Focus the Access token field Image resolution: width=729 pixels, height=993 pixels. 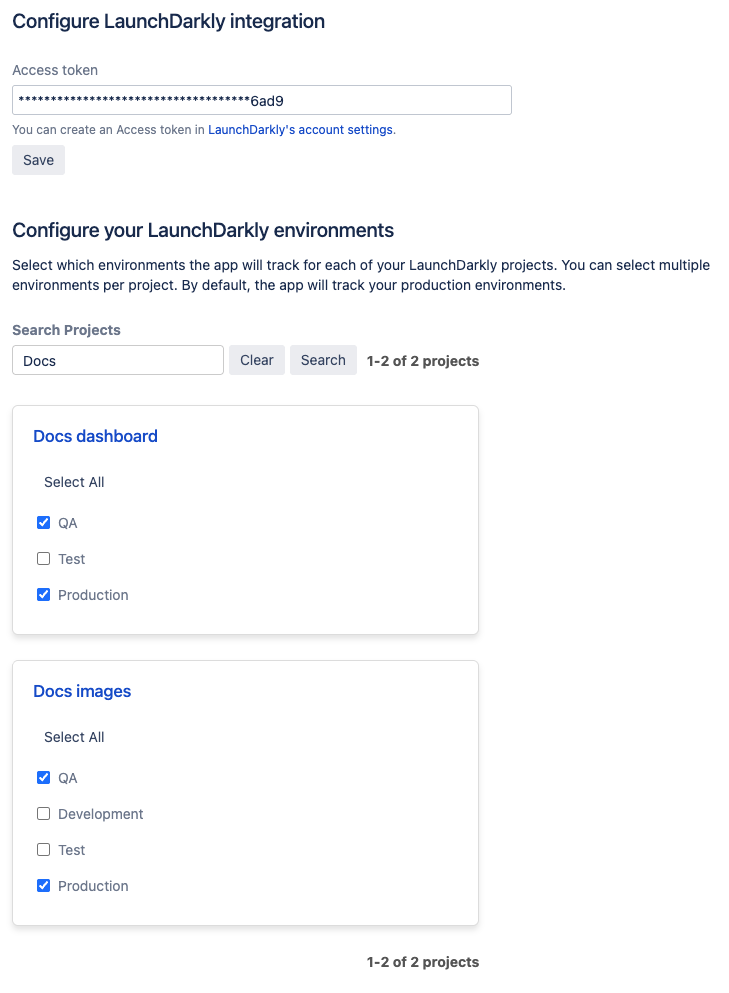pyautogui.click(x=261, y=100)
